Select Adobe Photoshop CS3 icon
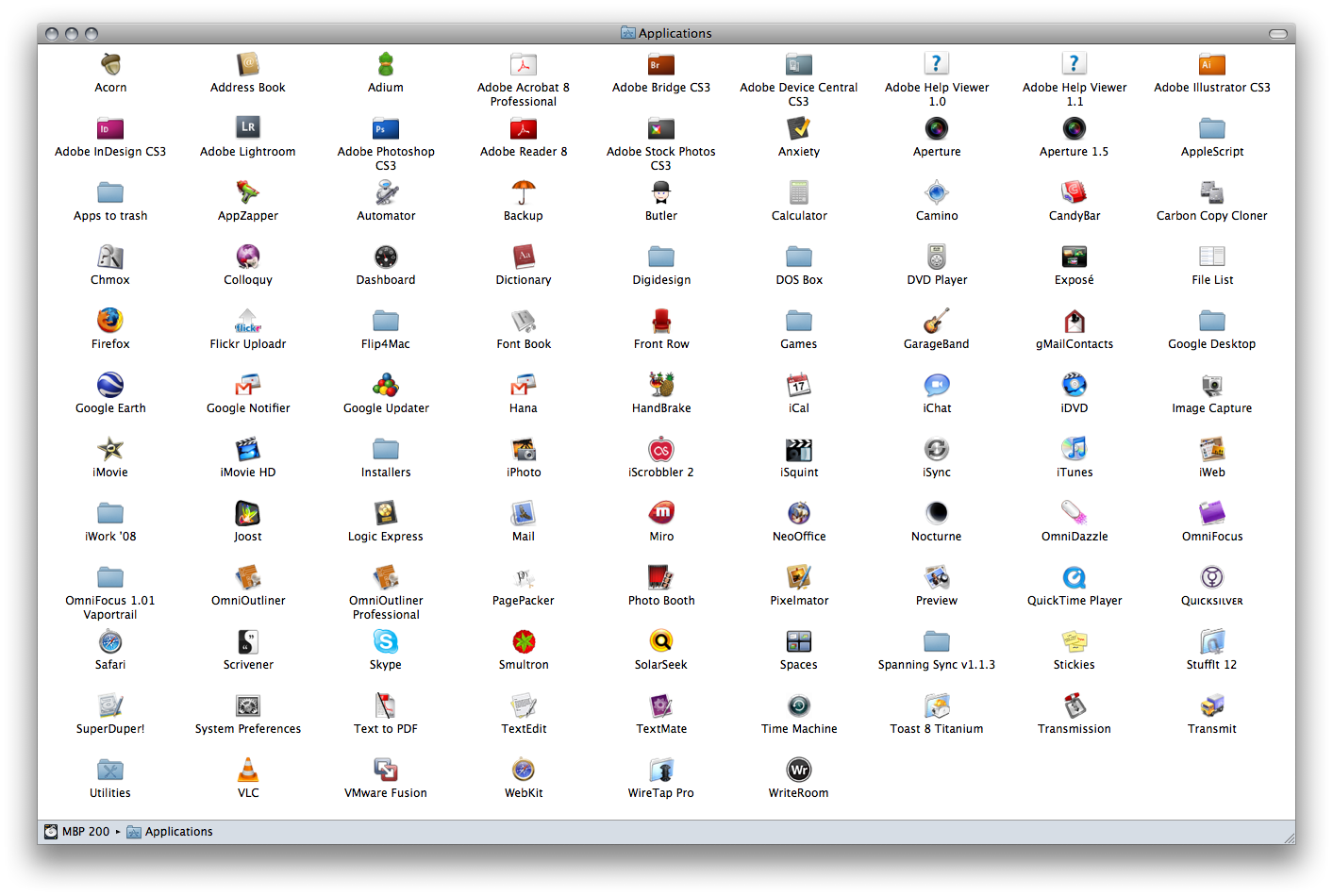 (x=386, y=128)
